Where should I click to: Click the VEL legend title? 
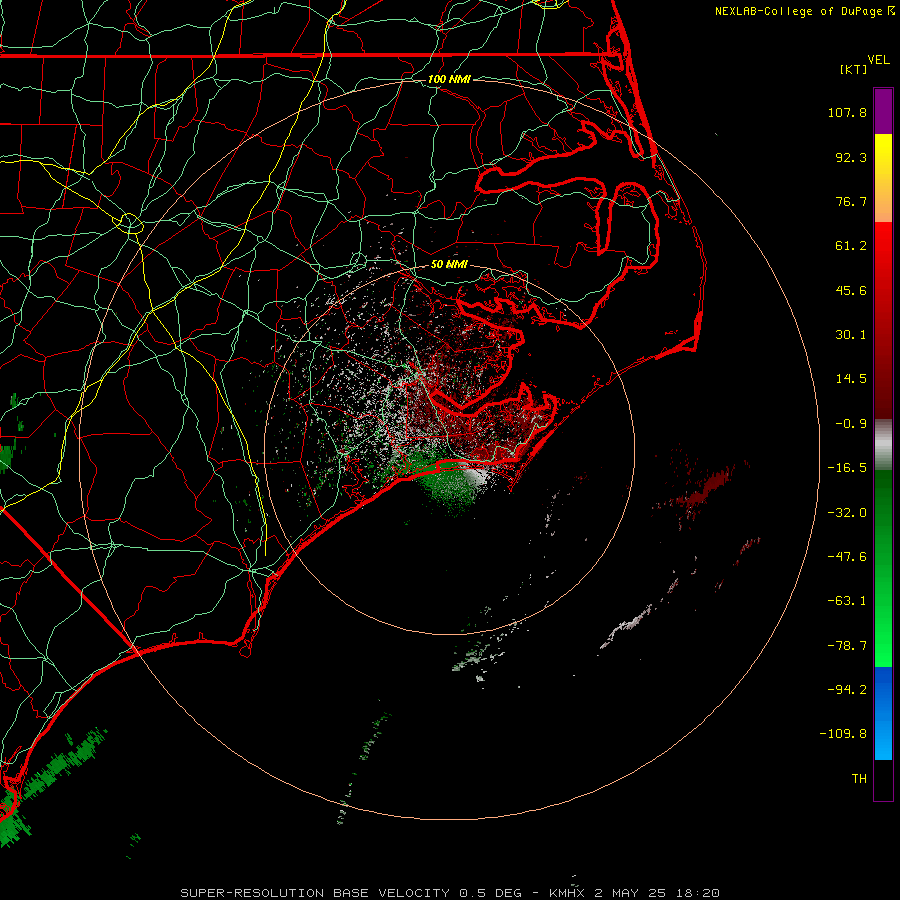click(878, 60)
